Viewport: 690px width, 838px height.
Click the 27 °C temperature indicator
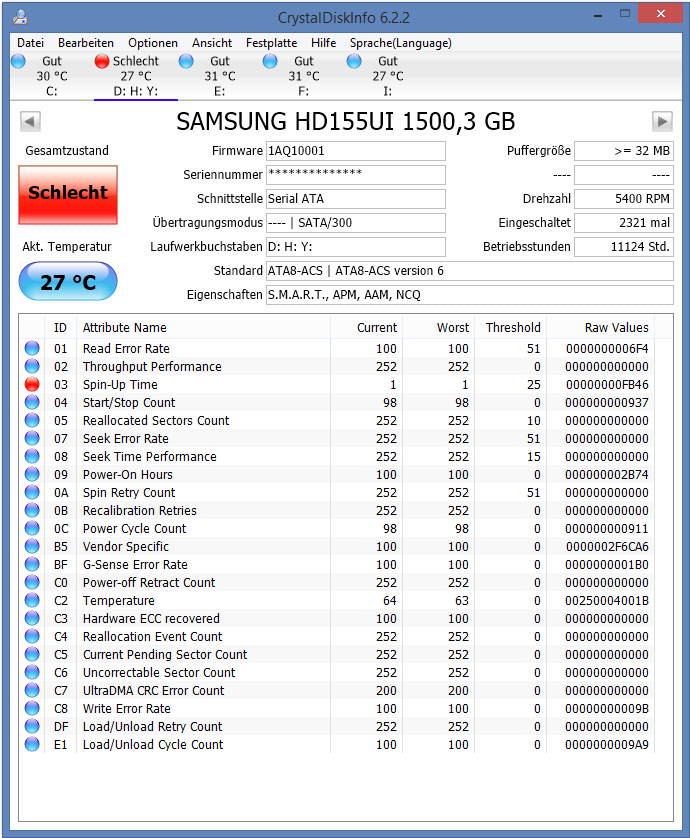[68, 282]
